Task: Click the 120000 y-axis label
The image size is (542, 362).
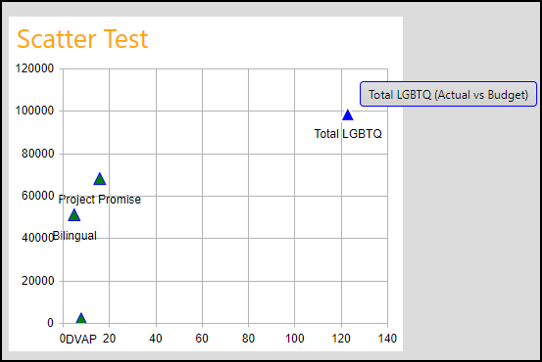Action: 35,68
